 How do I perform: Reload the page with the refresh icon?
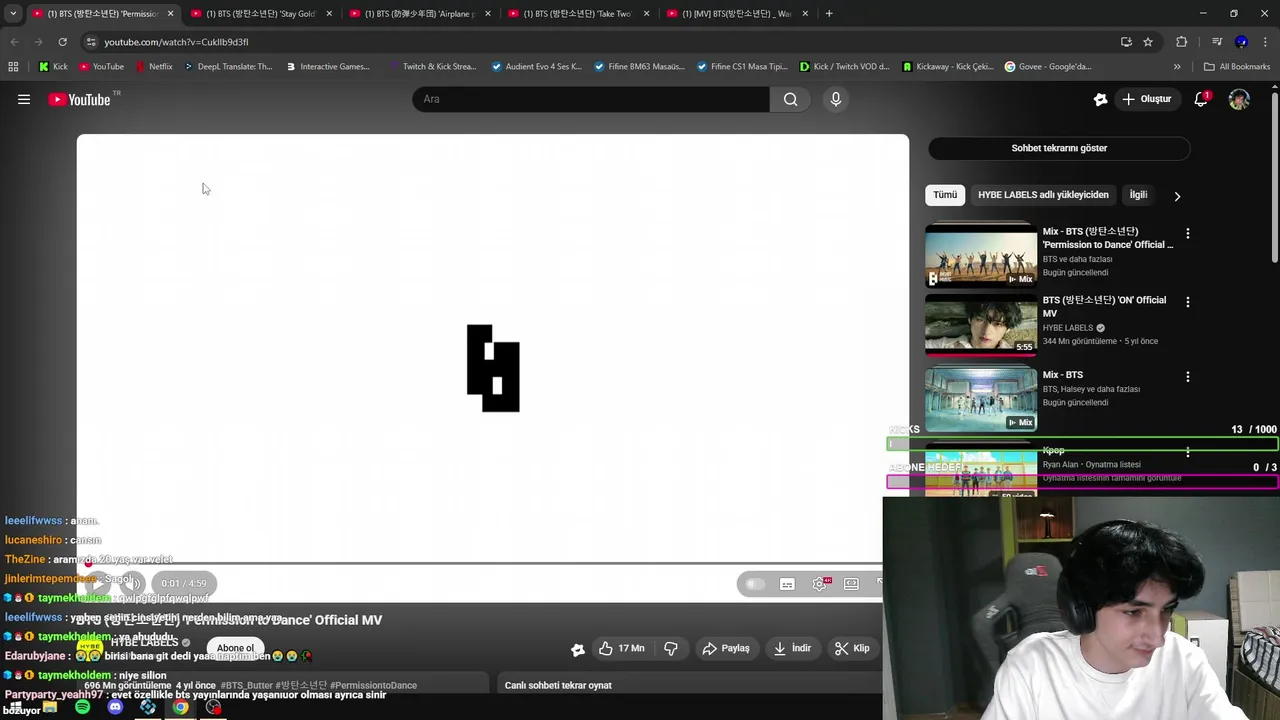coord(62,42)
